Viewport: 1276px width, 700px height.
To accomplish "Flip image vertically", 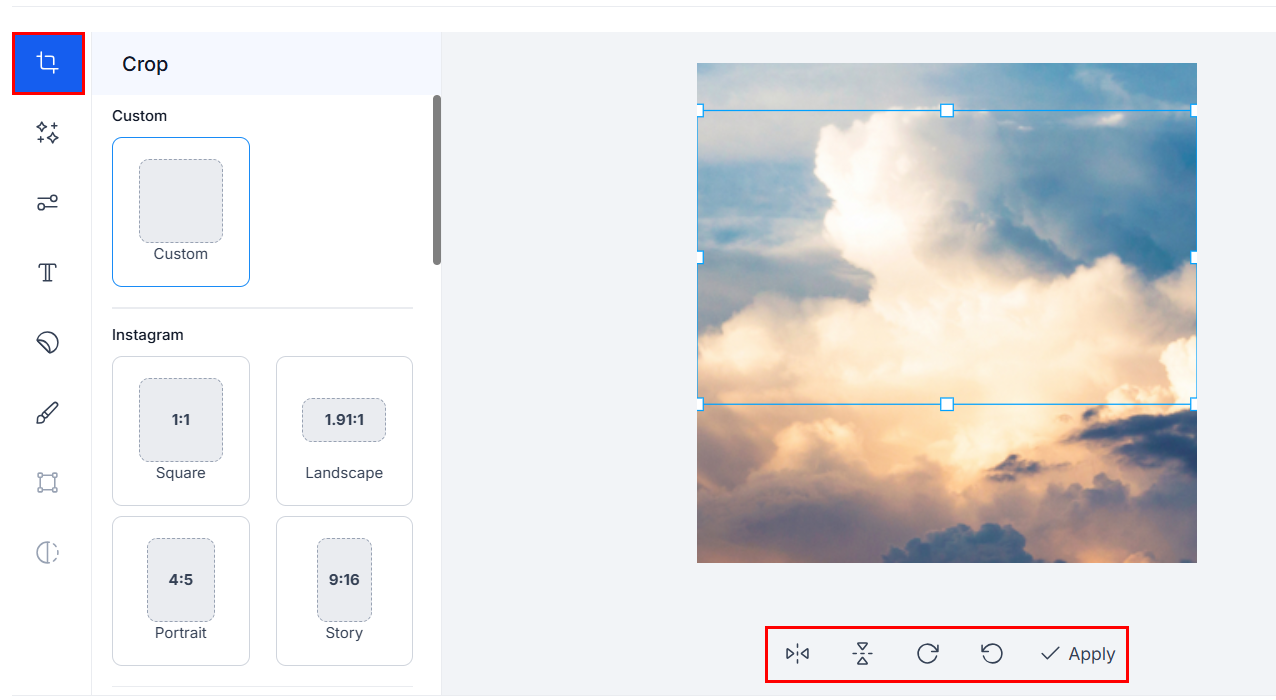I will pyautogui.click(x=862, y=654).
